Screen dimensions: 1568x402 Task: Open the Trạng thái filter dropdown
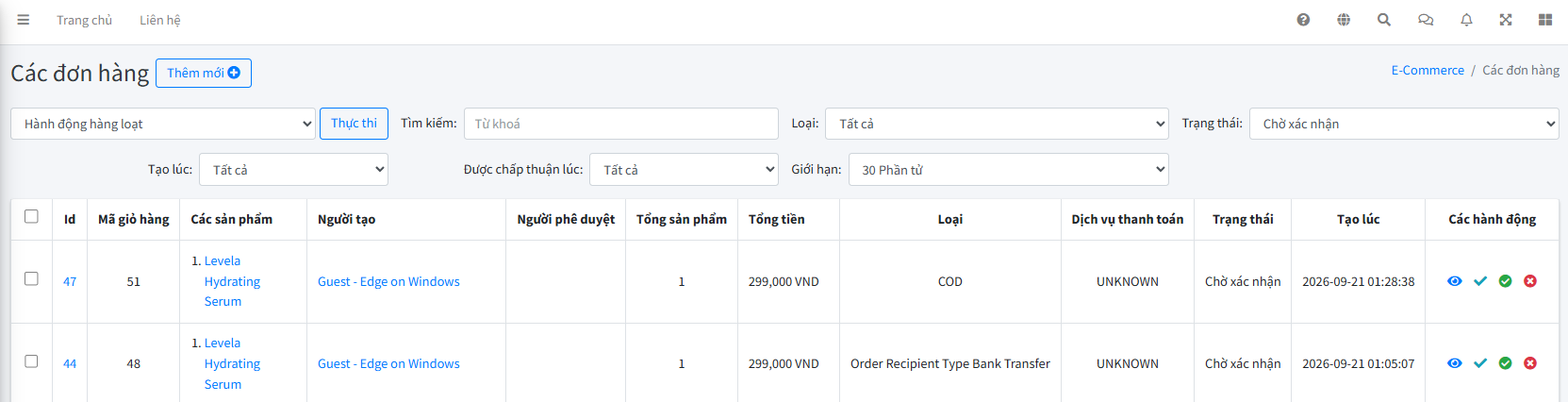pyautogui.click(x=1404, y=124)
